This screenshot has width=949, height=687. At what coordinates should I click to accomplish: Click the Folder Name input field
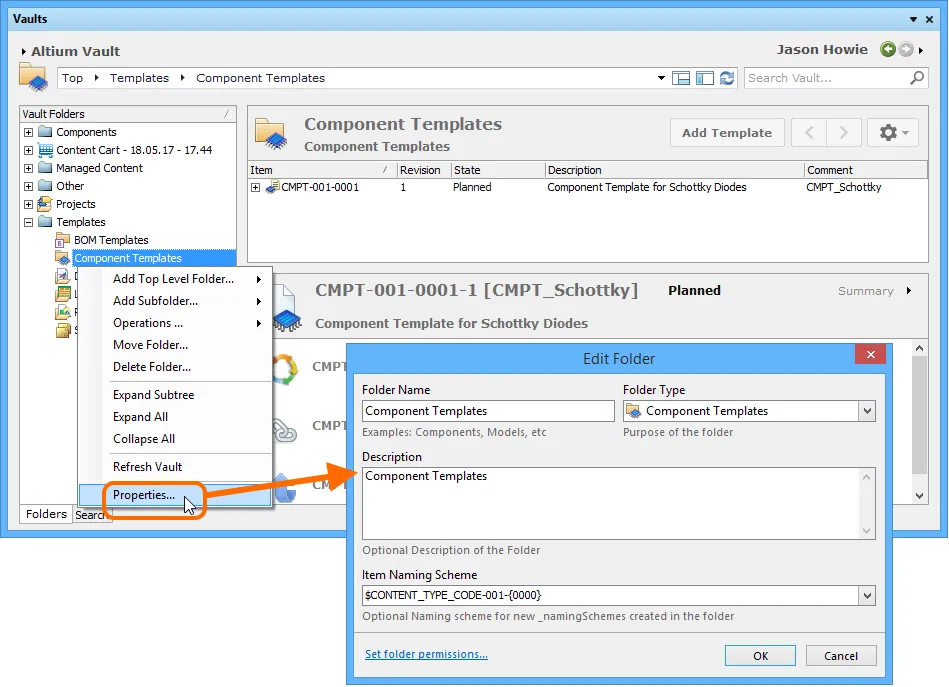pyautogui.click(x=488, y=411)
